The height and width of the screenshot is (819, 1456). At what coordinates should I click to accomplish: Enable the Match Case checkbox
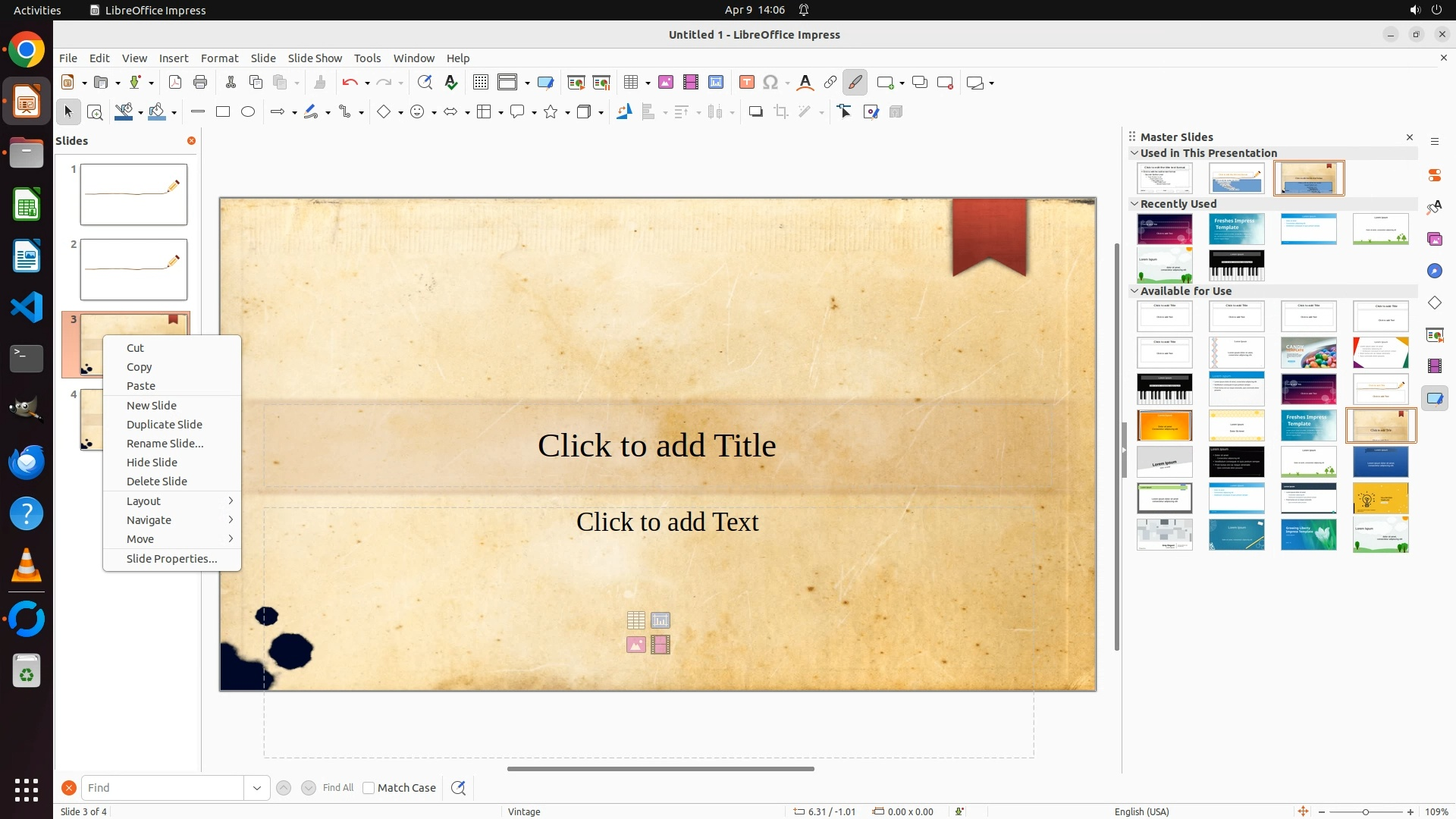(x=369, y=788)
